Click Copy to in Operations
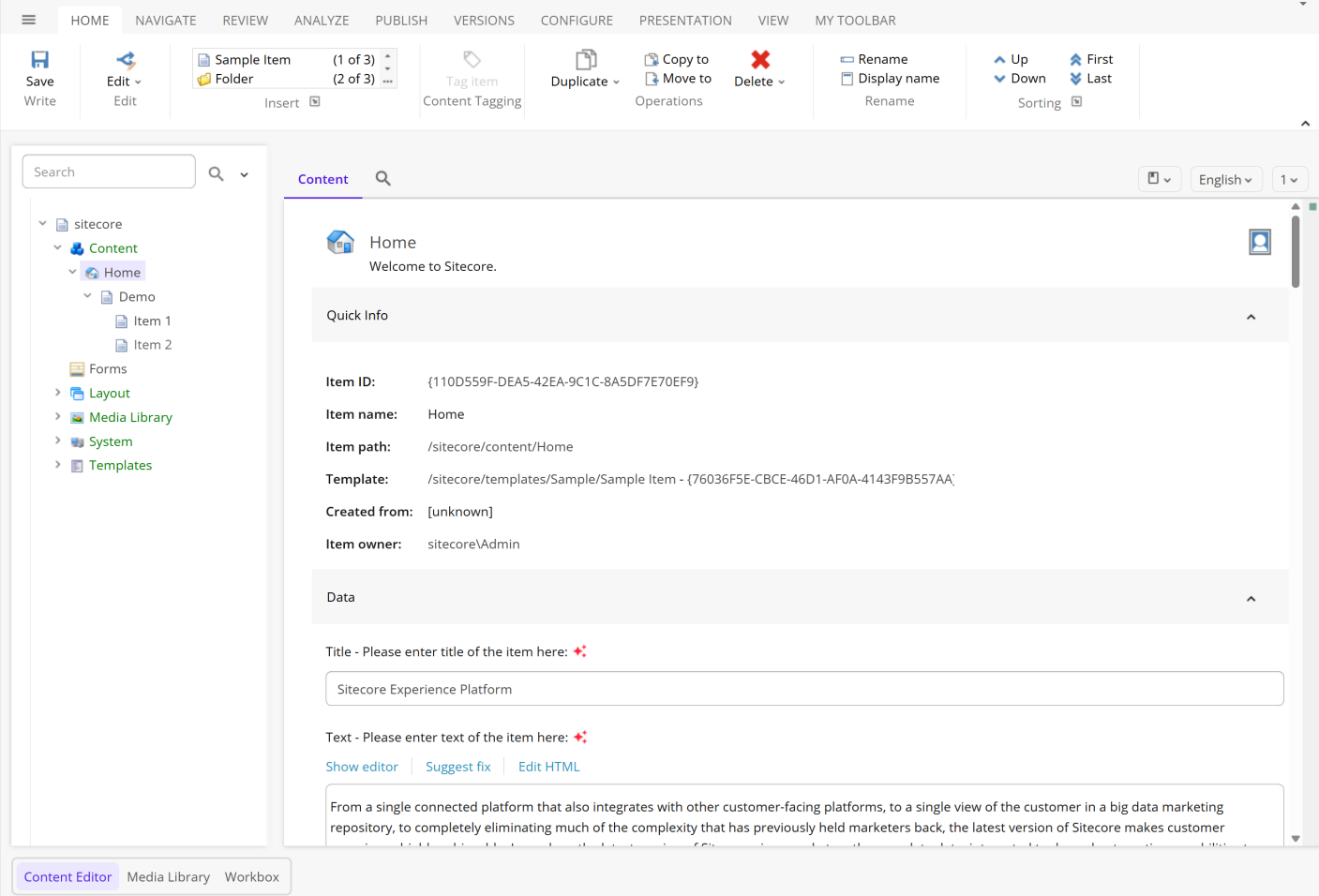 (677, 59)
